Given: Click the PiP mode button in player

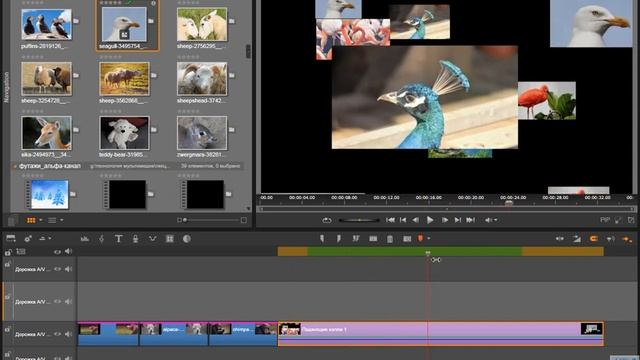Looking at the screenshot, I should [x=605, y=220].
